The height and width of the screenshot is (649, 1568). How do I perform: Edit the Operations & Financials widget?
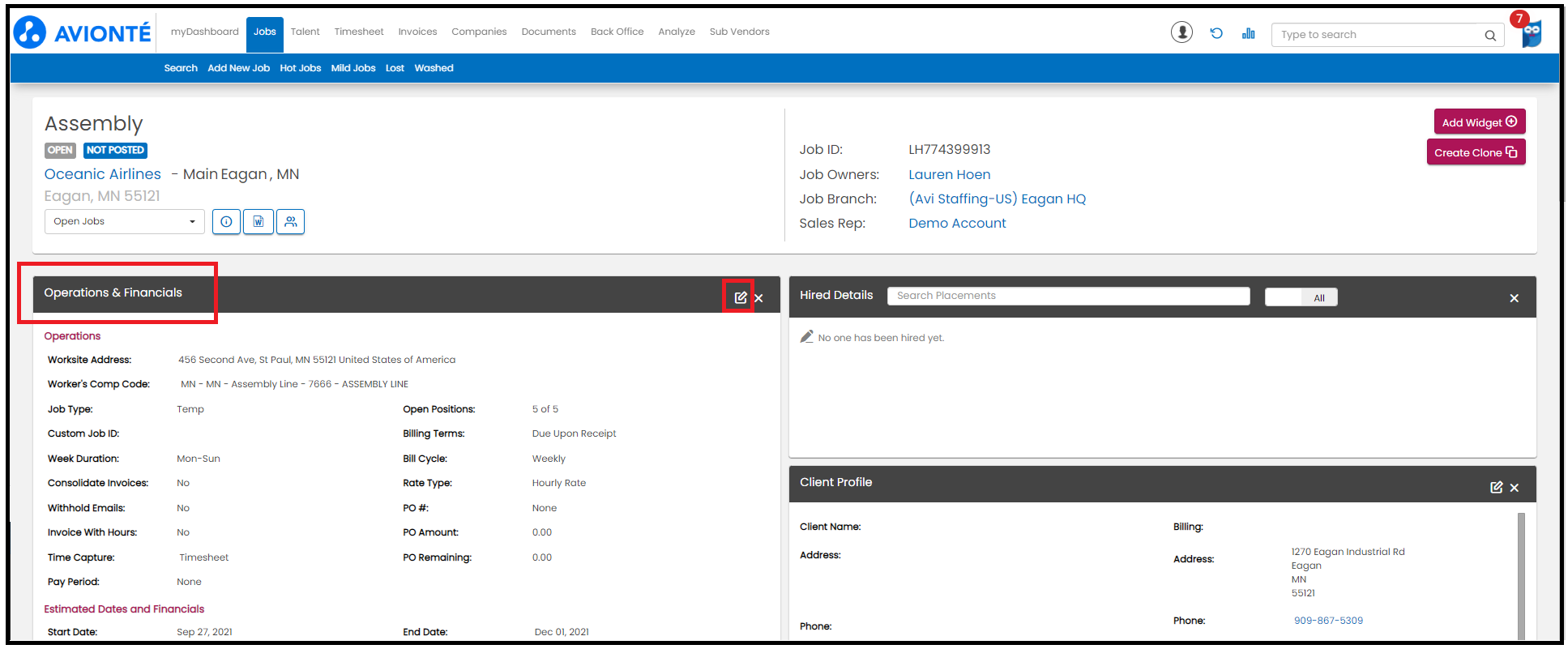coord(741,297)
